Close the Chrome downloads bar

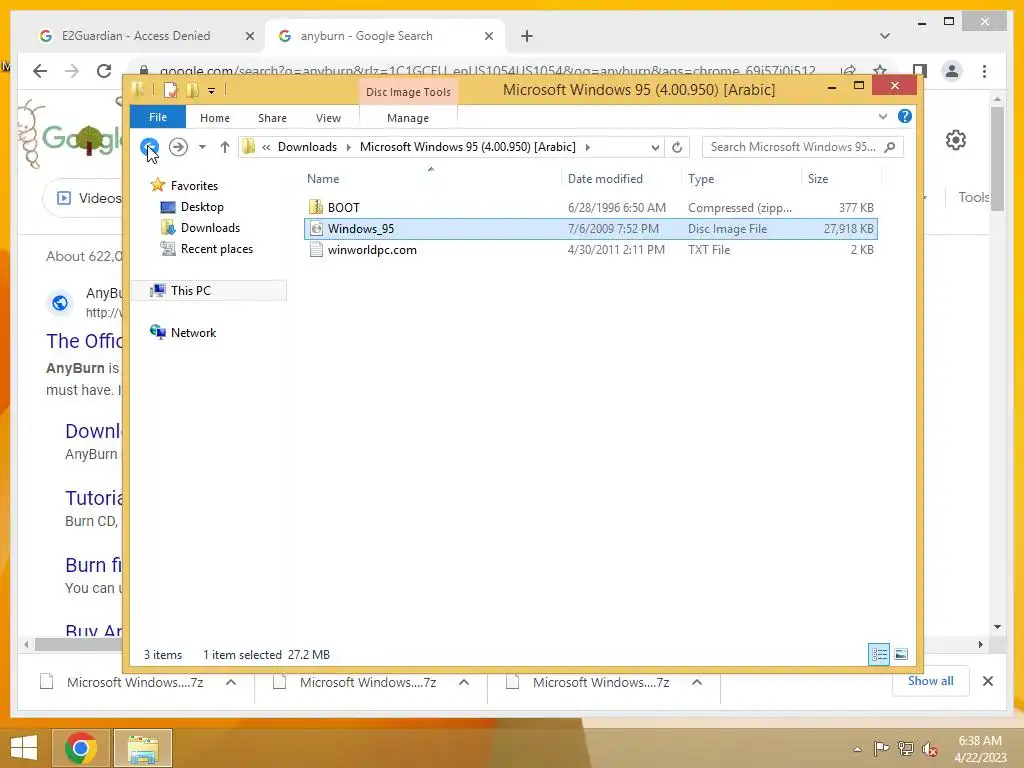tap(988, 681)
